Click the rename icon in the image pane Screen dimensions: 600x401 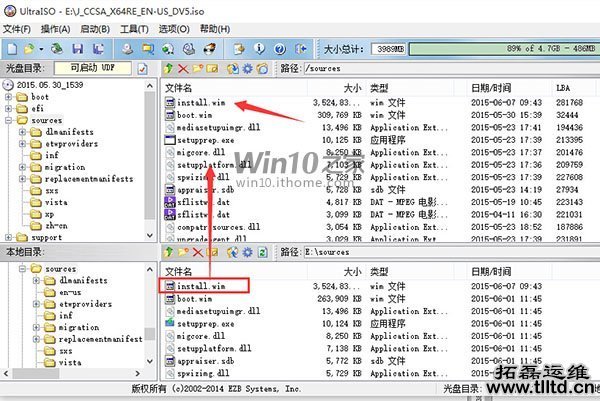point(212,68)
